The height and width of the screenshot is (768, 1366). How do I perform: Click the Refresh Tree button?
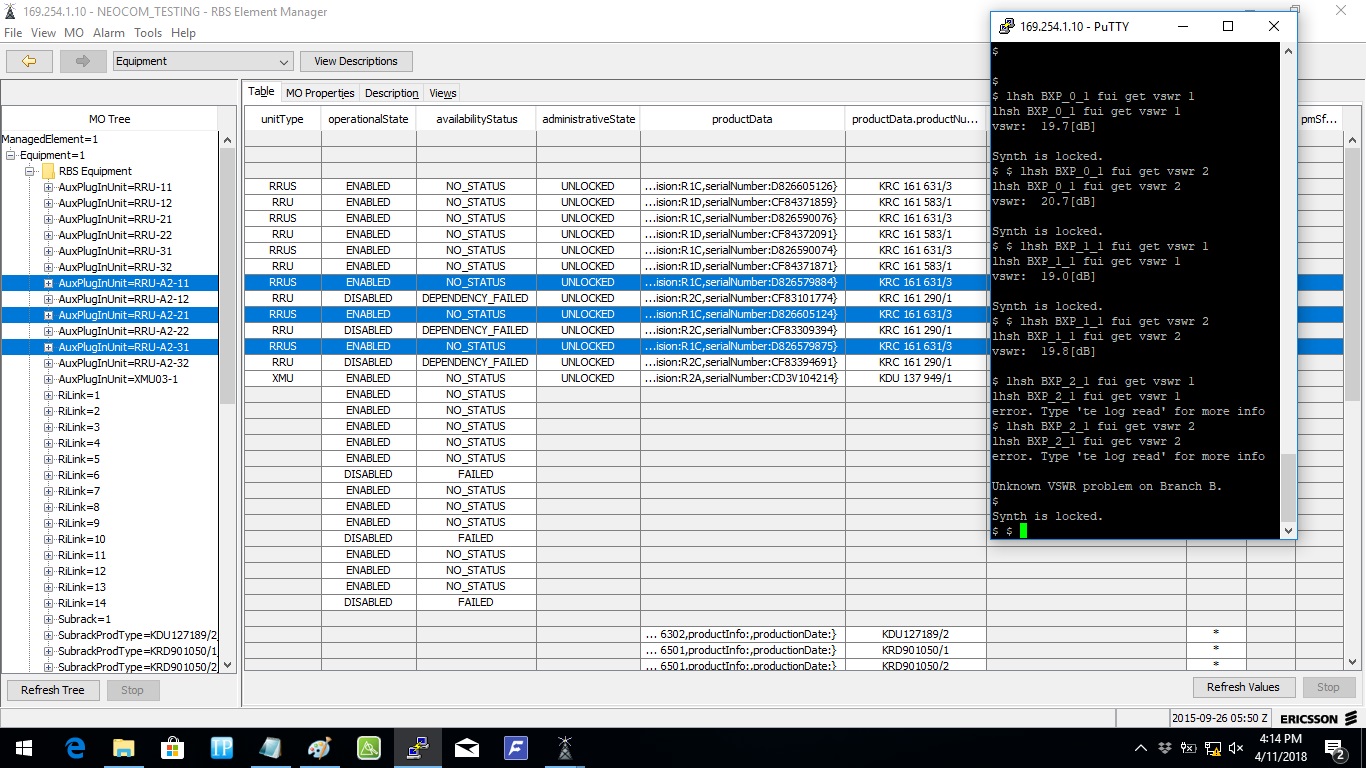pos(53,690)
